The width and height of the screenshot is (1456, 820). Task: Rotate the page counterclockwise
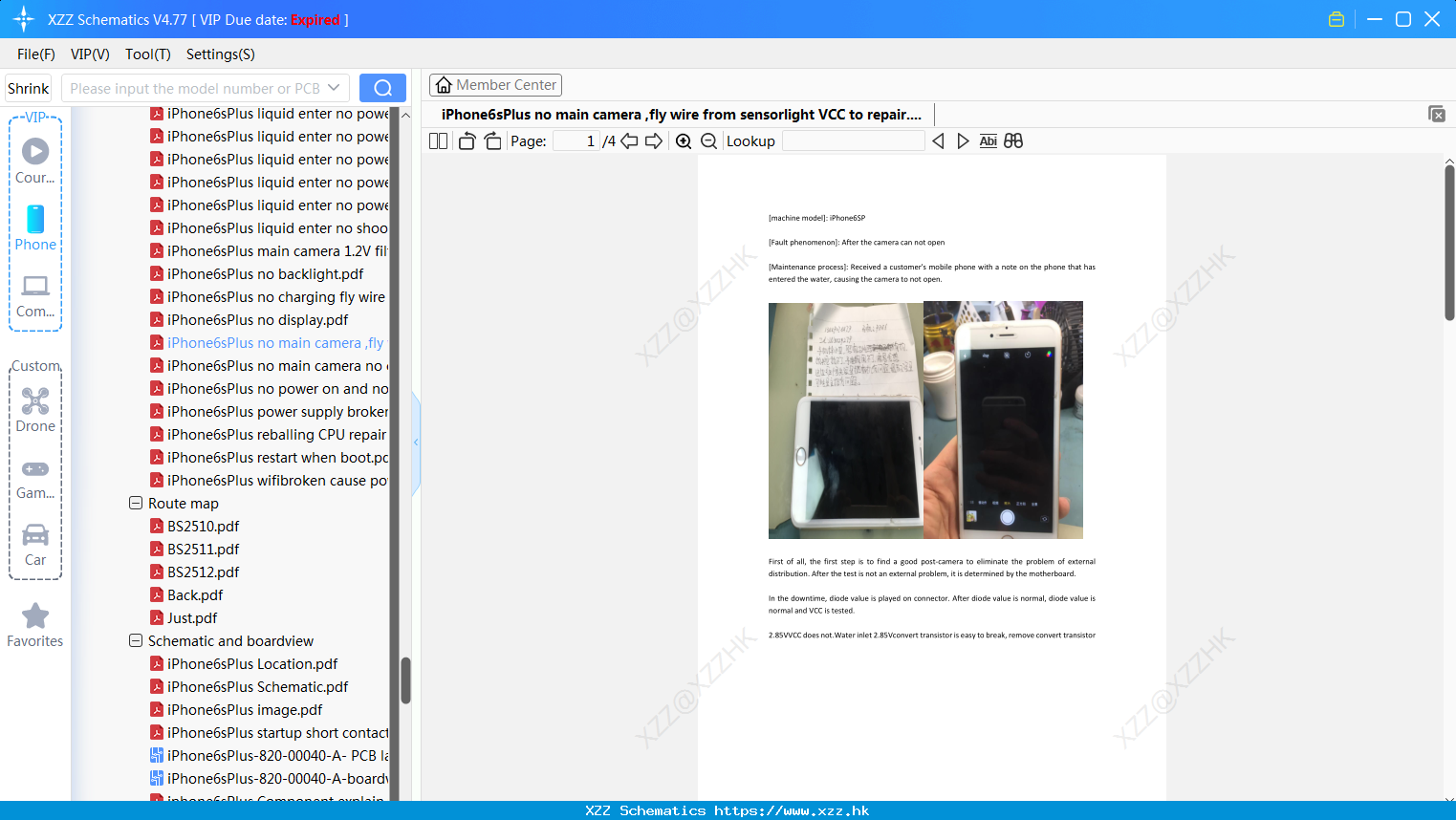pos(467,141)
